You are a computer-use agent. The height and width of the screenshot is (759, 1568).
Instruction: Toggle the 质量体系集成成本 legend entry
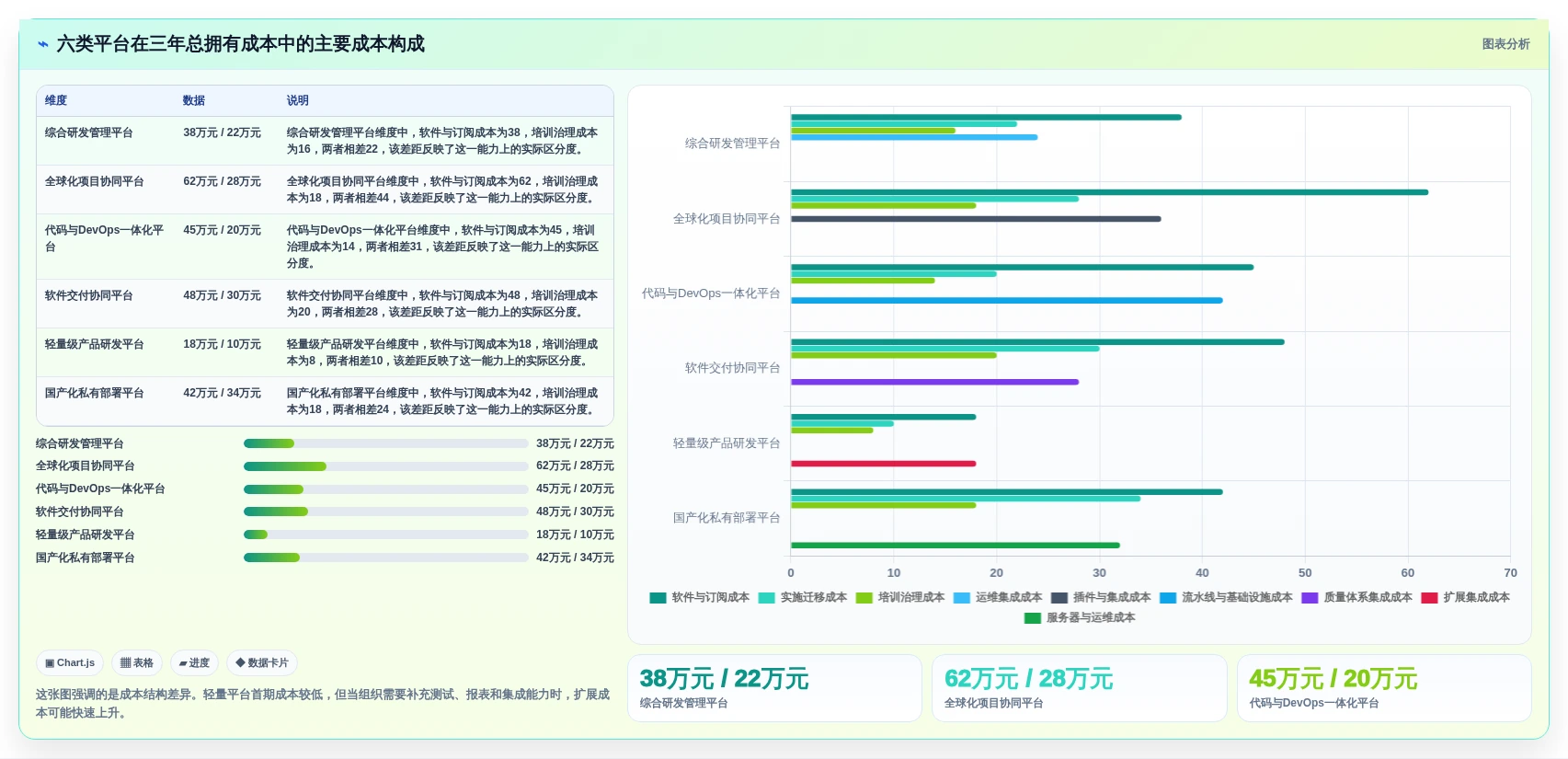click(1356, 598)
